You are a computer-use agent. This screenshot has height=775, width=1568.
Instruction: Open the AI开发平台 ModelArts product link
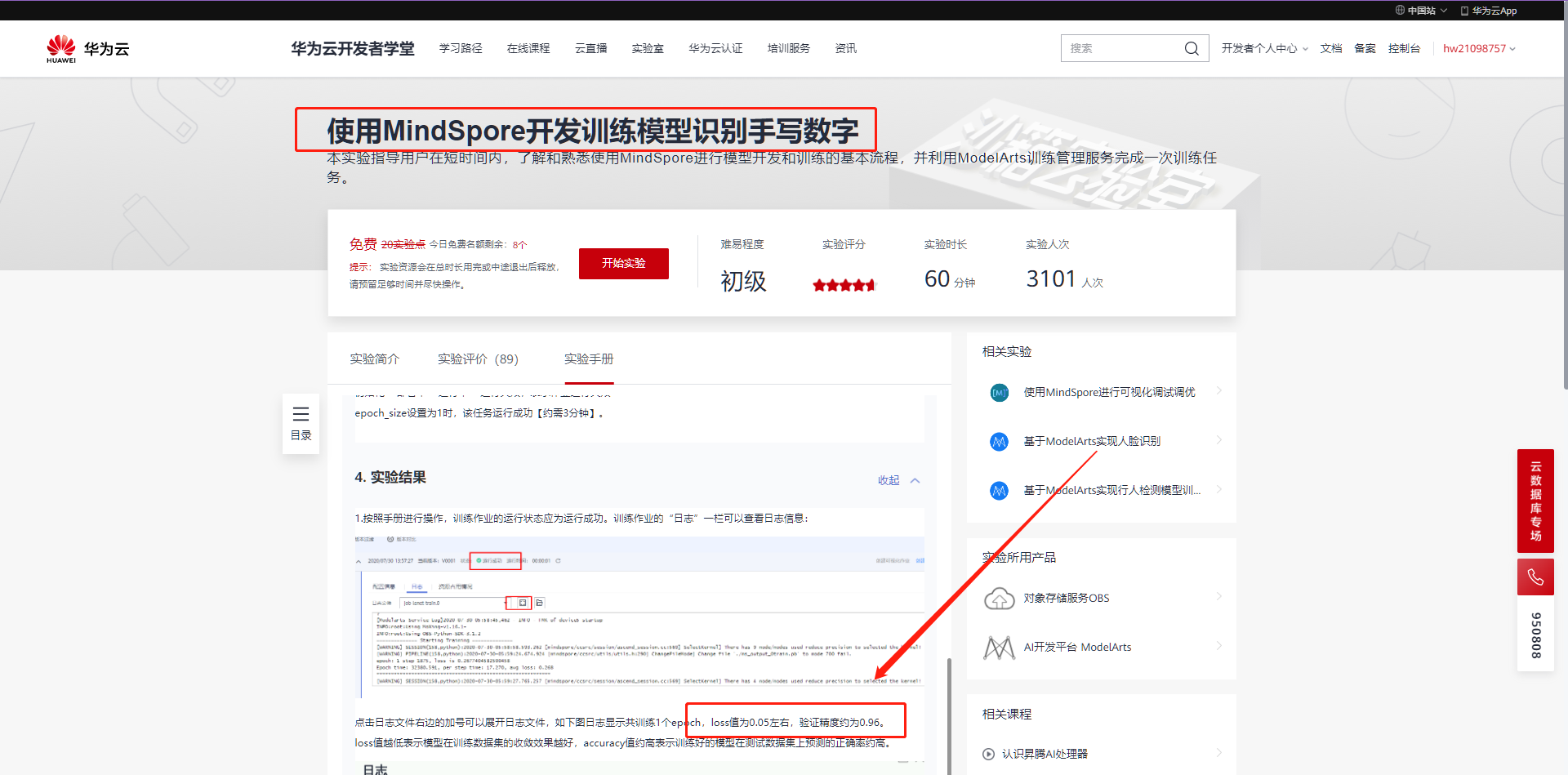pyautogui.click(x=1077, y=648)
